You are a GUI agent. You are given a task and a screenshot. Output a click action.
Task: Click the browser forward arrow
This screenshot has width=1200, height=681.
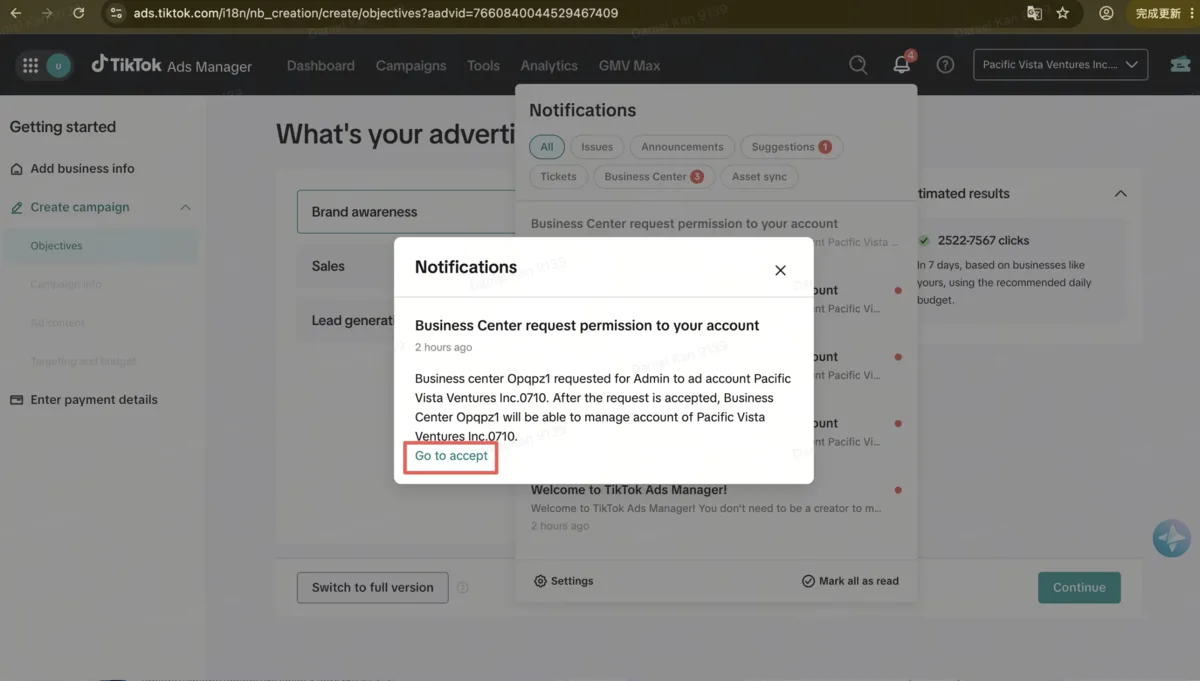tap(47, 13)
